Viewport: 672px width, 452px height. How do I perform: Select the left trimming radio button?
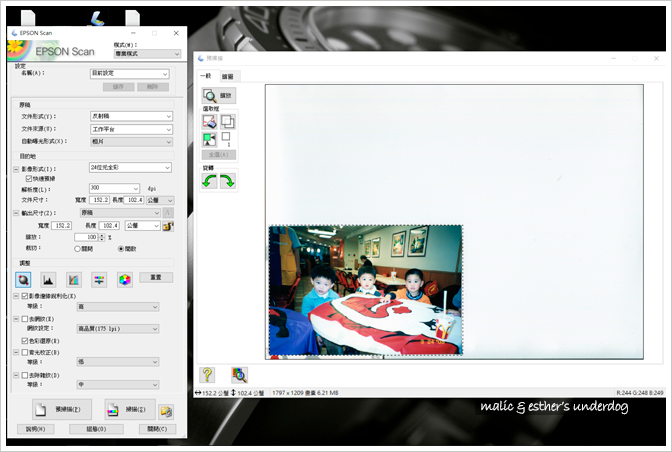(78, 249)
